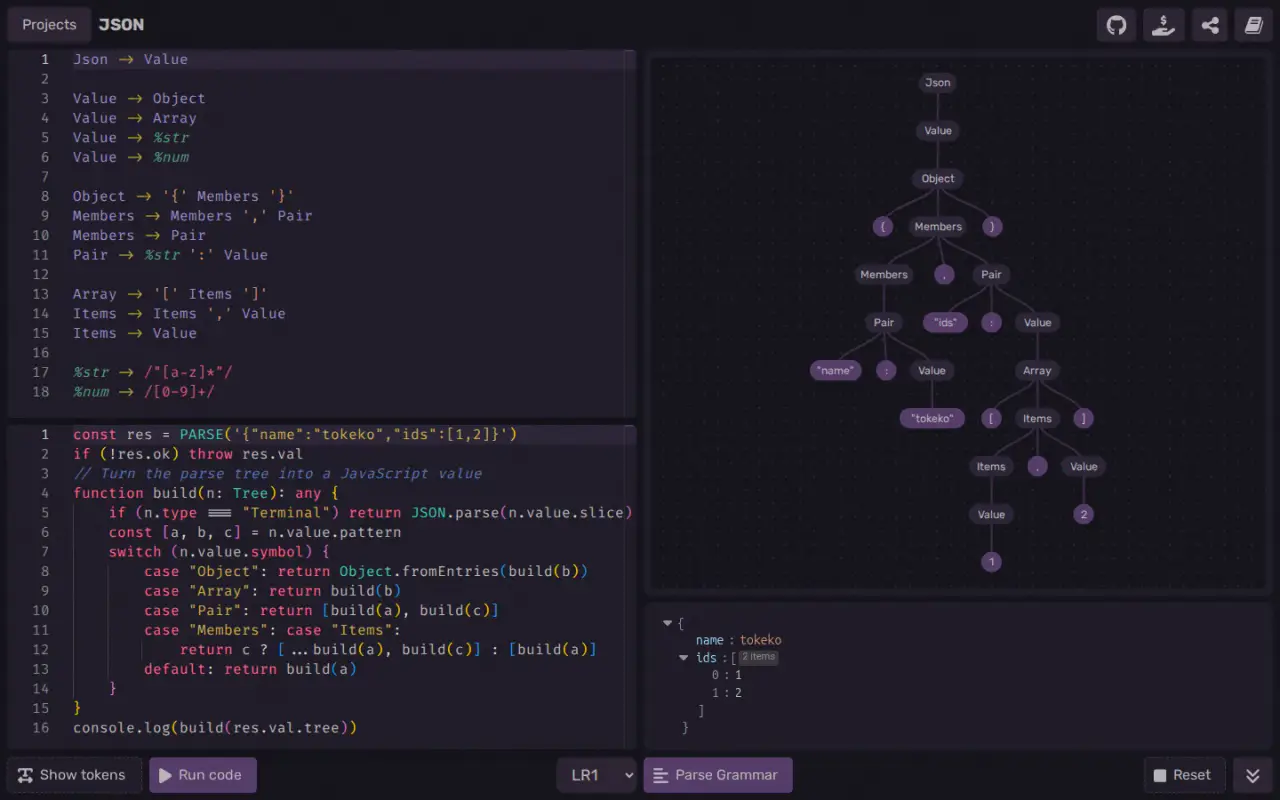Screen dimensions: 1280x800
Task: Click the double-chevron down icon
Action: [1253, 775]
